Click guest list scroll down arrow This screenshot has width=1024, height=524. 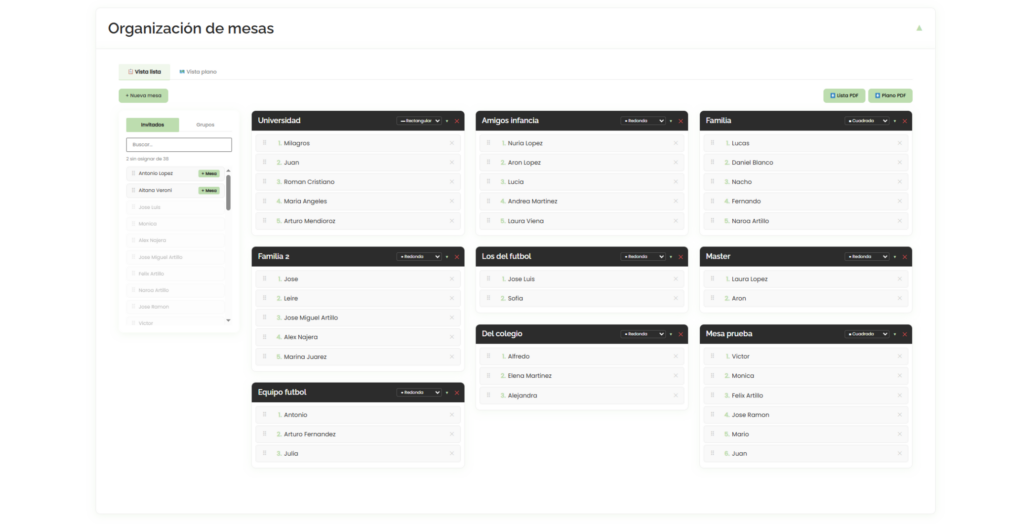(x=228, y=320)
